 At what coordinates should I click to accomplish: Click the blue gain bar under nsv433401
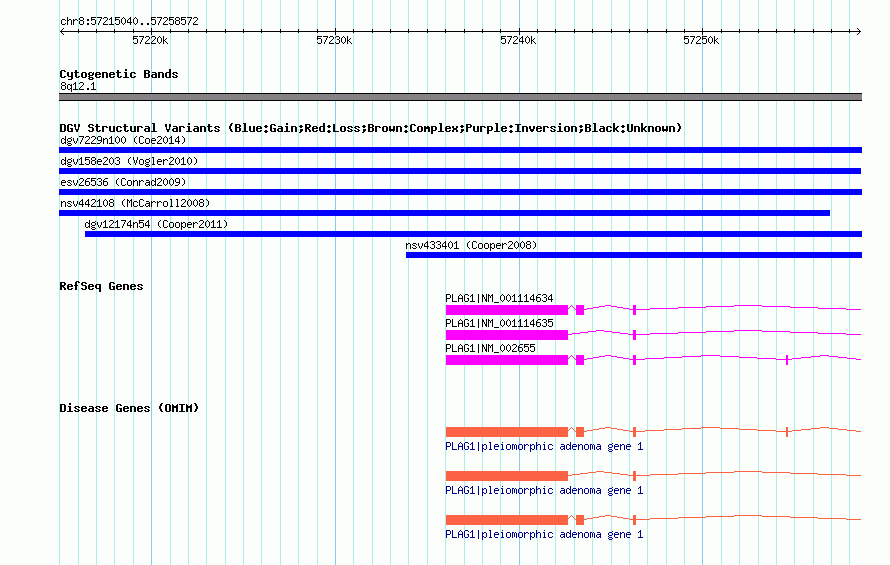[634, 255]
